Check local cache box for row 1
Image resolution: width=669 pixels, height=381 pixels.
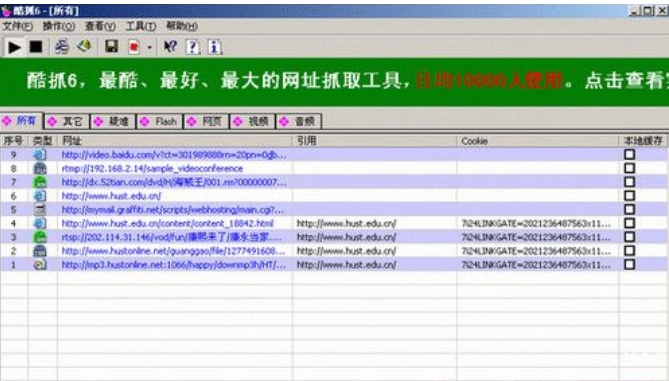tap(629, 265)
